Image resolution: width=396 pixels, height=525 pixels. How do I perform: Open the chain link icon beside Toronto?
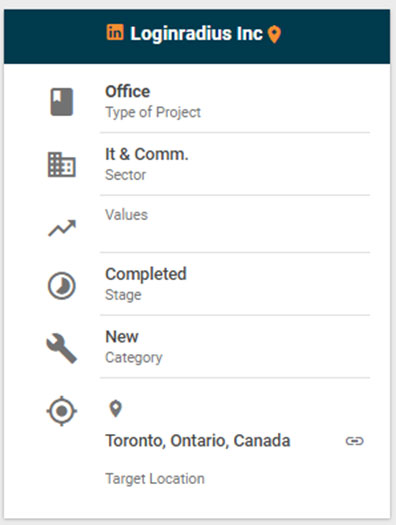[354, 441]
